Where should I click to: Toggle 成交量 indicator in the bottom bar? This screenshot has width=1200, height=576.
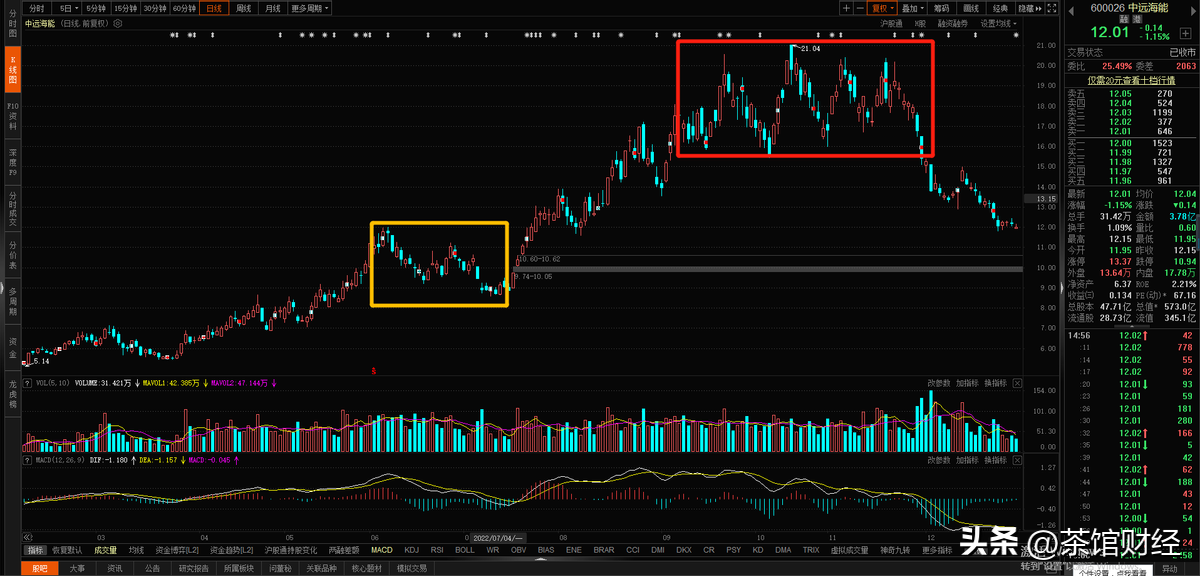click(x=105, y=550)
